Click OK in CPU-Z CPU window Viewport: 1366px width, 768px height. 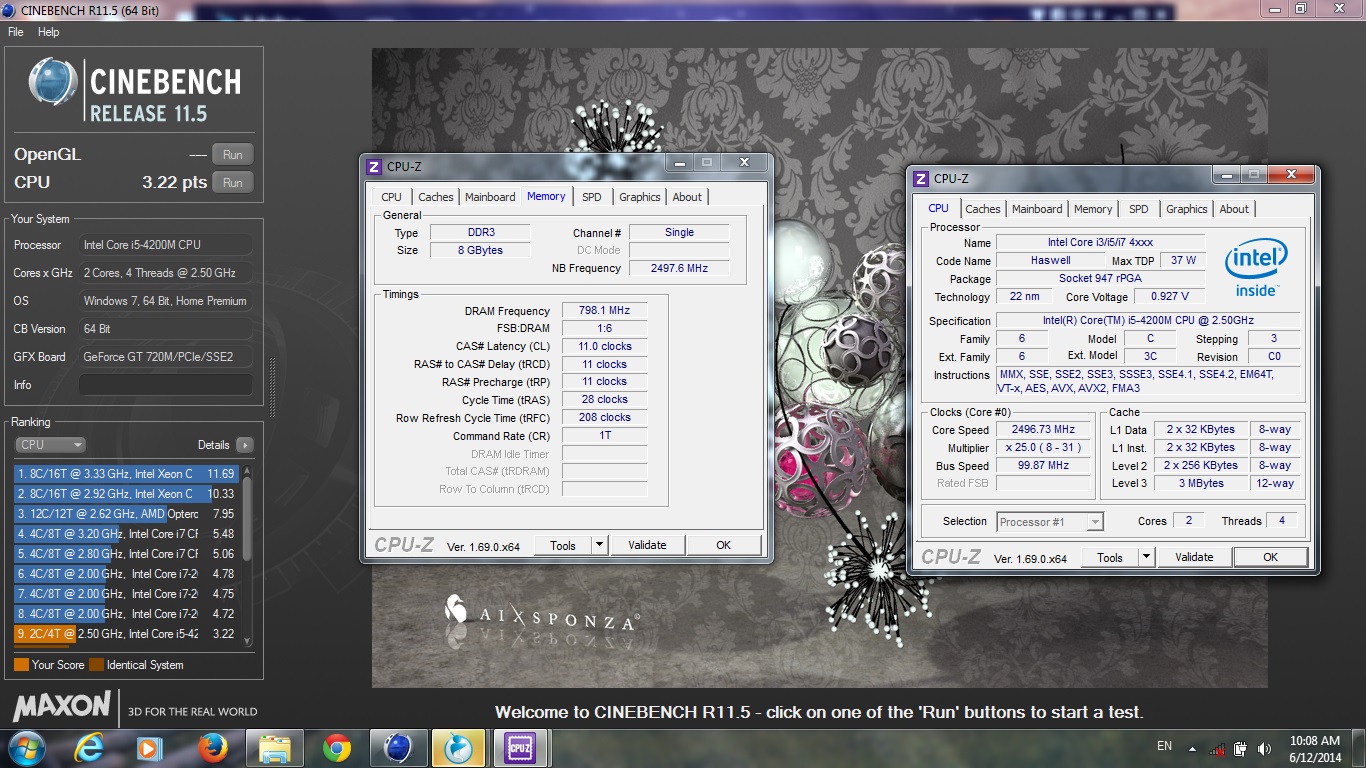point(1271,557)
